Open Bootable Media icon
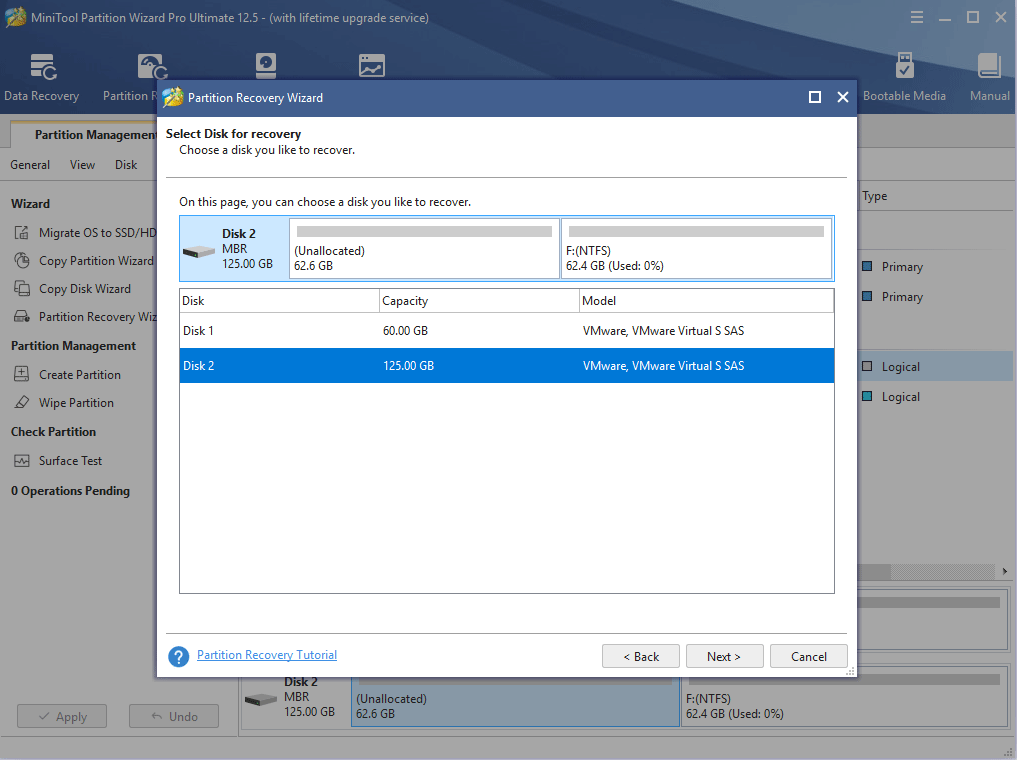Image resolution: width=1017 pixels, height=760 pixels. (904, 65)
